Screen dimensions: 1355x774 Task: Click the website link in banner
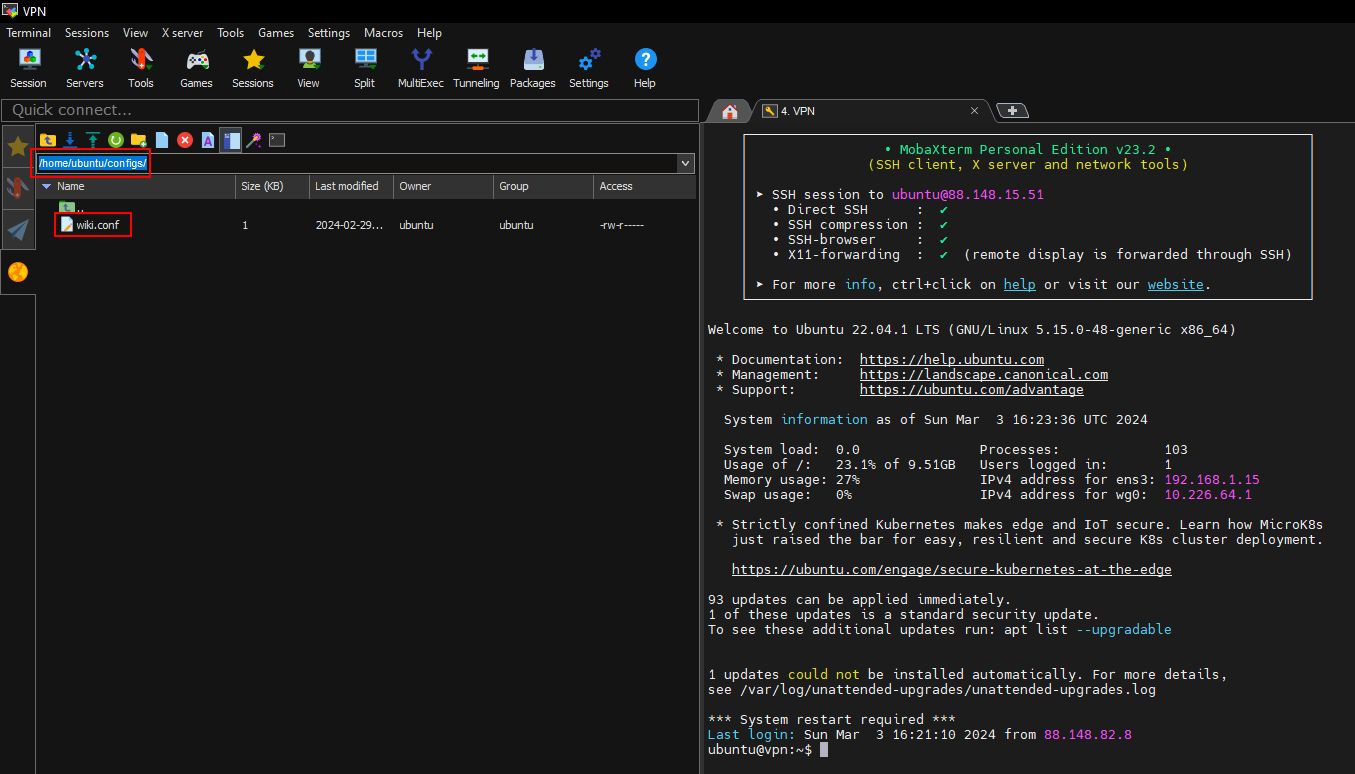[1175, 285]
